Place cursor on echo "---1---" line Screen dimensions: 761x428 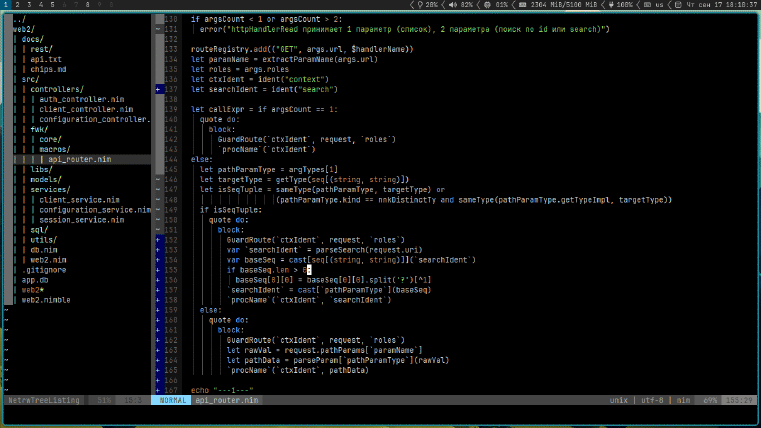point(222,391)
